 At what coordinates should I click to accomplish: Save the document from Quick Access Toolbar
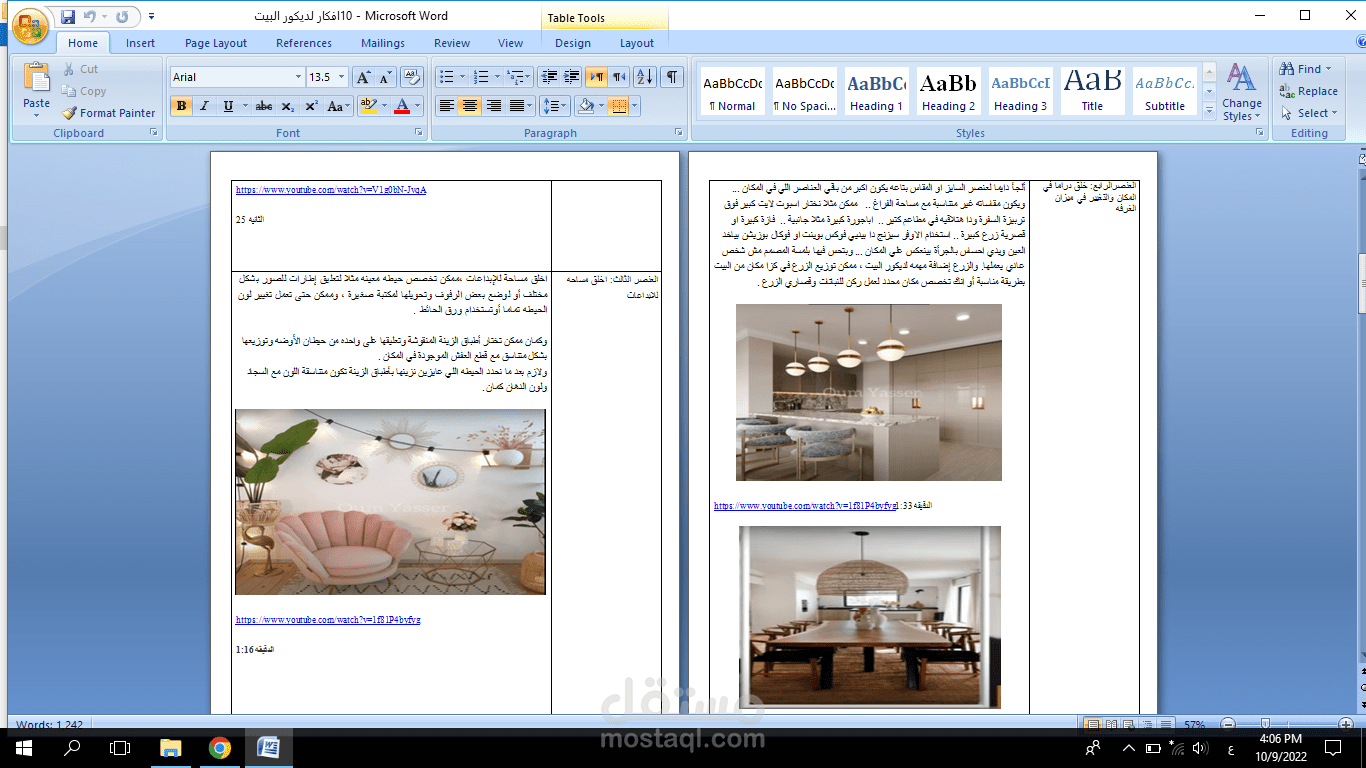68,17
